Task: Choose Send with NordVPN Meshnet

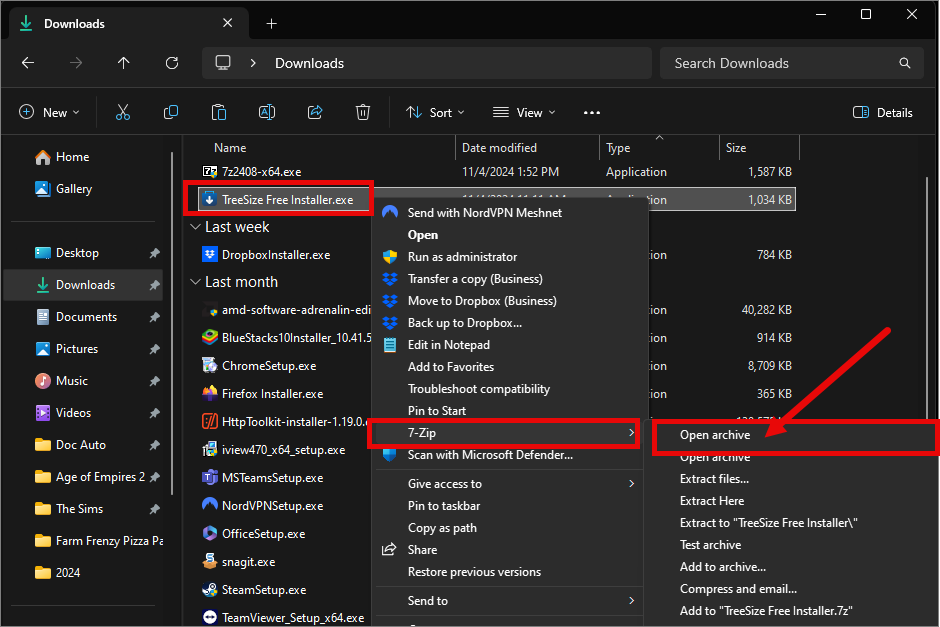Action: click(x=508, y=213)
